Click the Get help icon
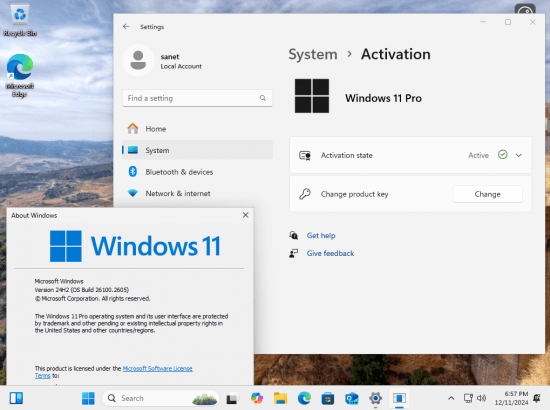550x410 pixels. point(294,235)
